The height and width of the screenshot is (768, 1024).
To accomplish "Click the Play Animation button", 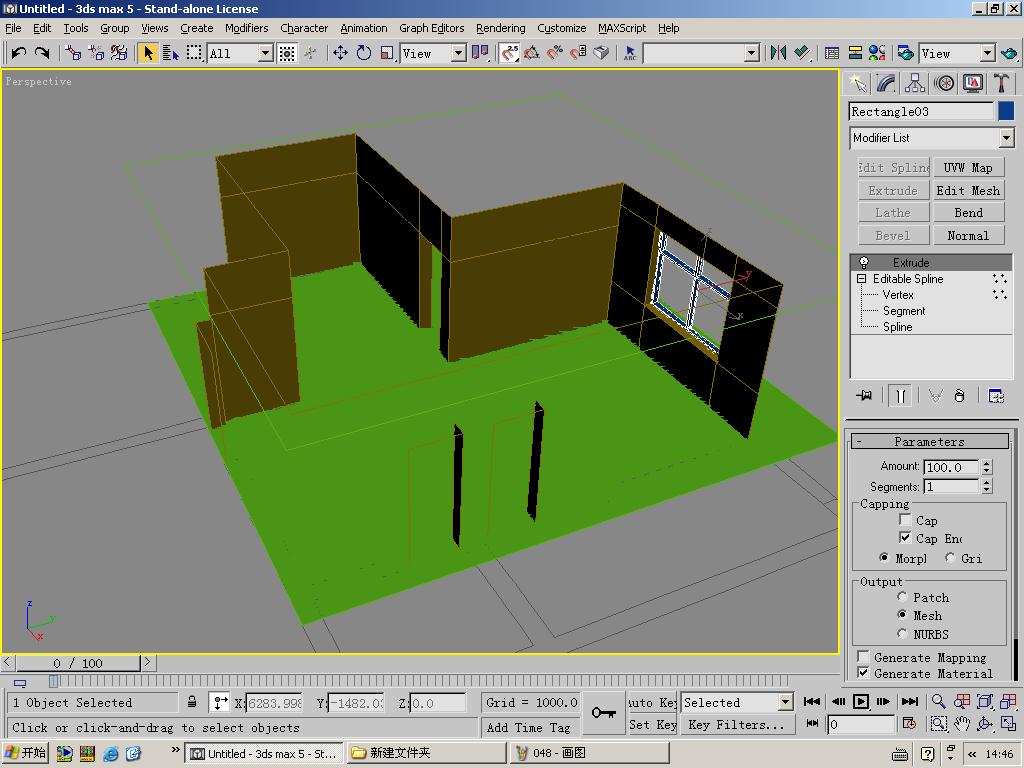I will (x=861, y=701).
